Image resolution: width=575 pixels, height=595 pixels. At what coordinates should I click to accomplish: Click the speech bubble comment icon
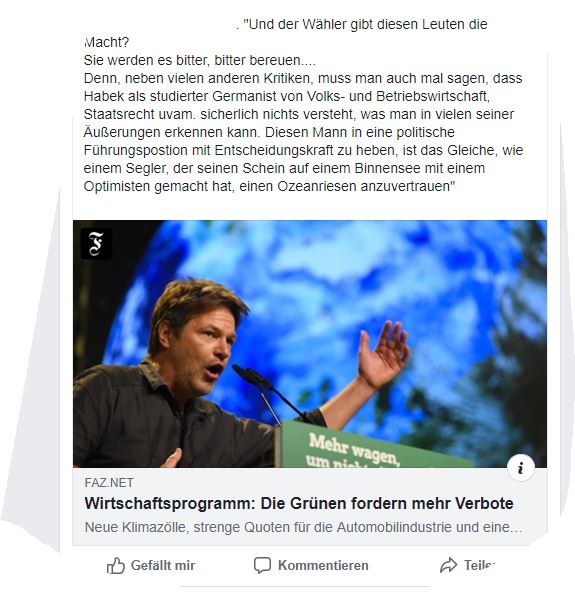coord(262,565)
